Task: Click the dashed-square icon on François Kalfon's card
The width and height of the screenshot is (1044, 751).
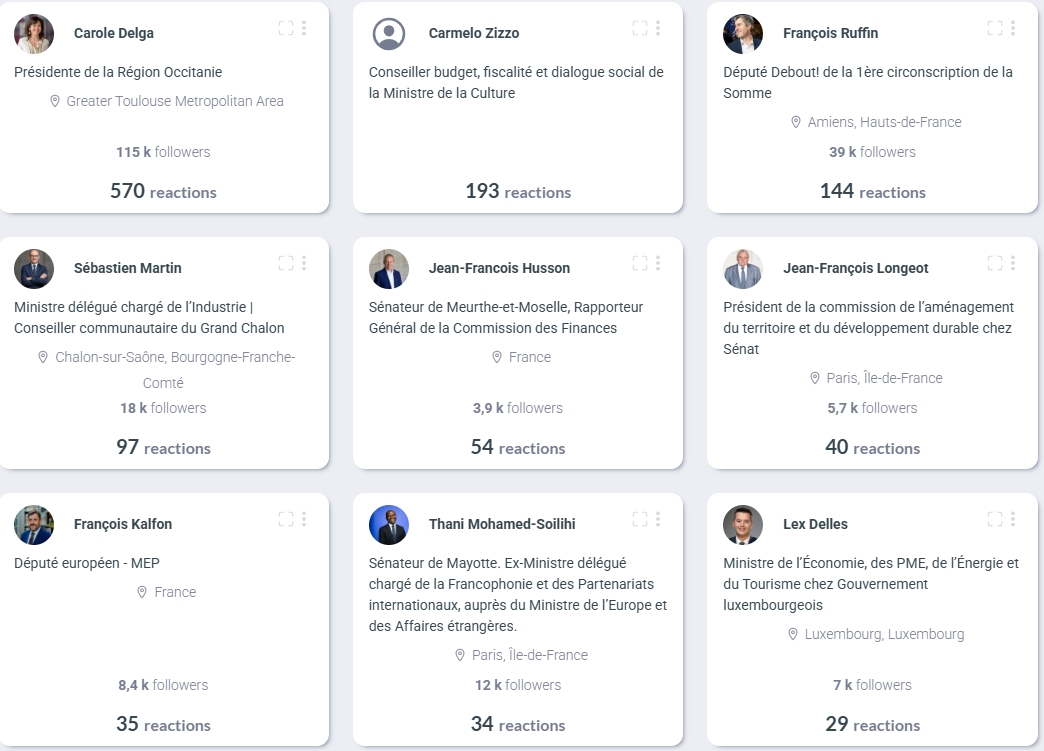Action: click(286, 520)
